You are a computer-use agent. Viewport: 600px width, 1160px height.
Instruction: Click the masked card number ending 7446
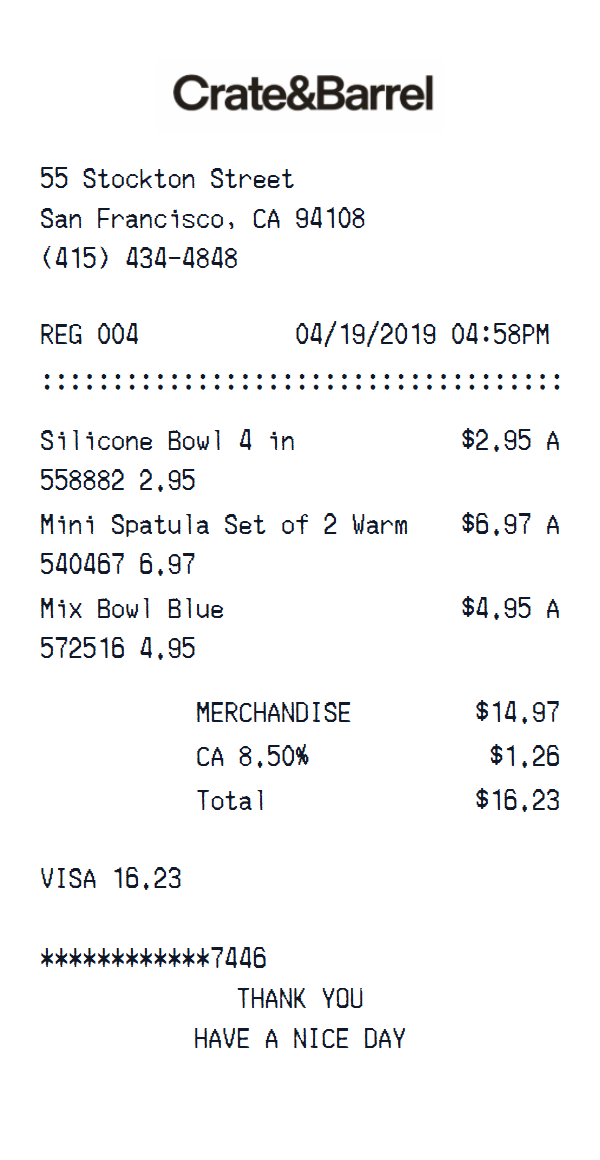coord(153,959)
